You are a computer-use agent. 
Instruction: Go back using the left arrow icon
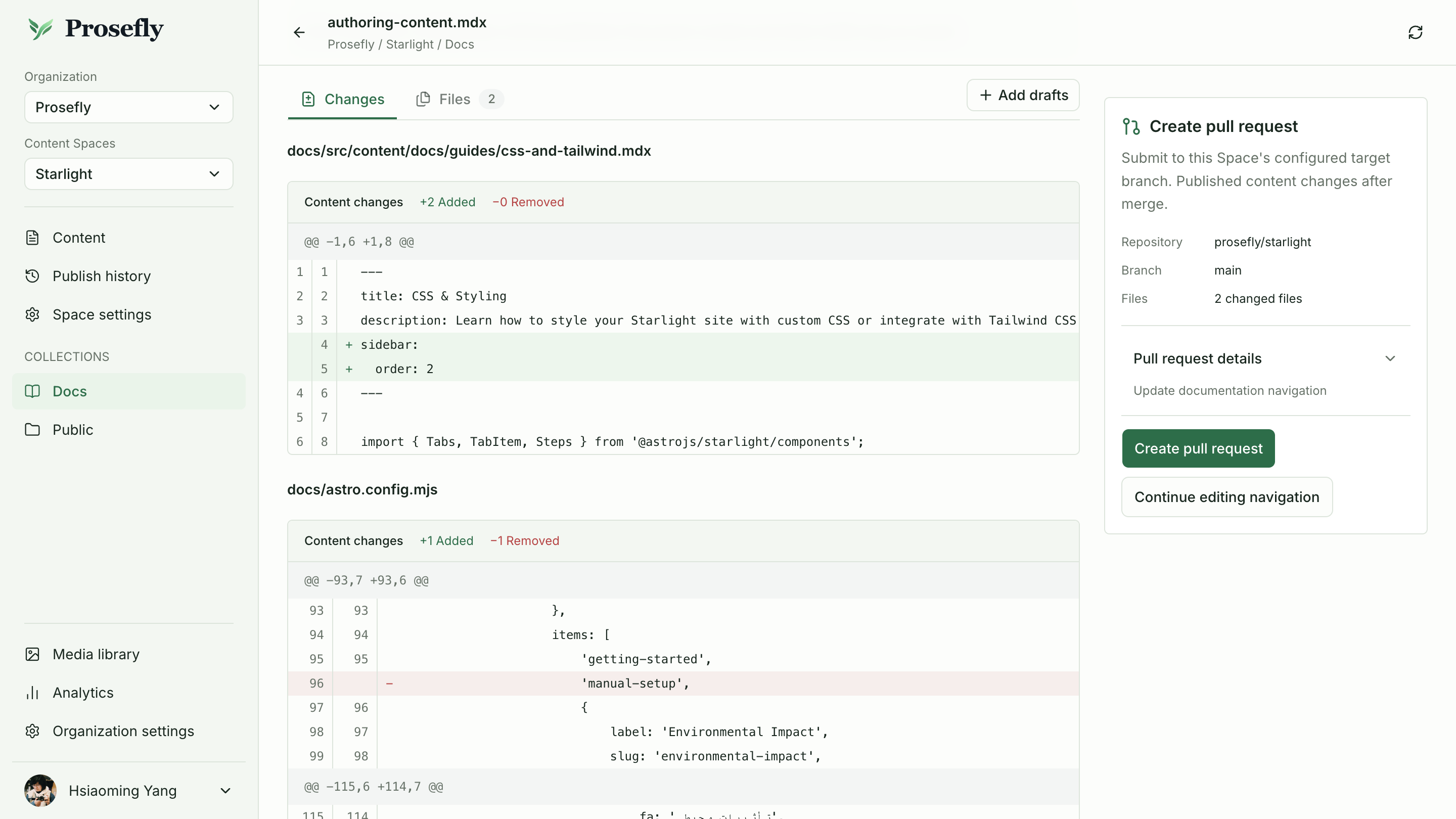click(x=299, y=33)
